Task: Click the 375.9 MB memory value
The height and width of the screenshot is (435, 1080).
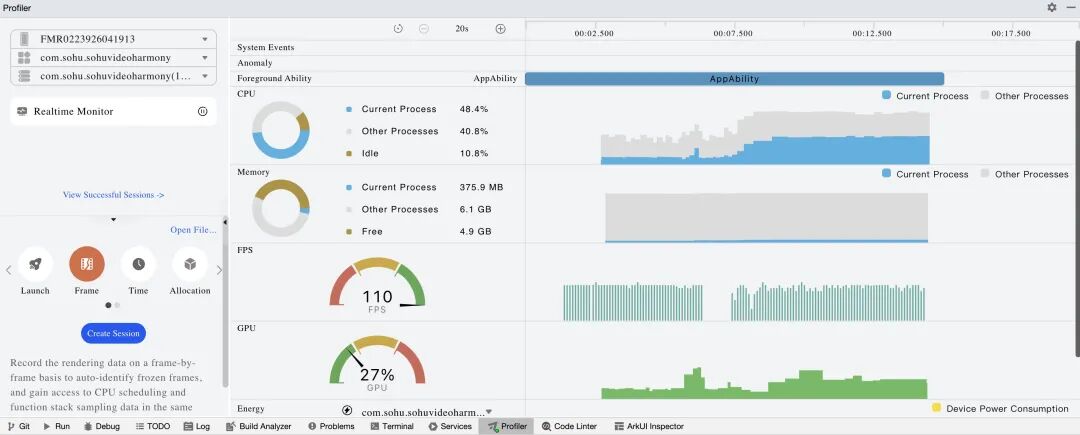Action: [481, 187]
